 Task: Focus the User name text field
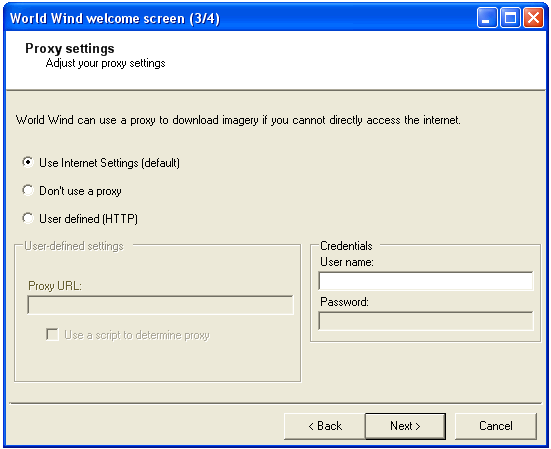point(426,281)
